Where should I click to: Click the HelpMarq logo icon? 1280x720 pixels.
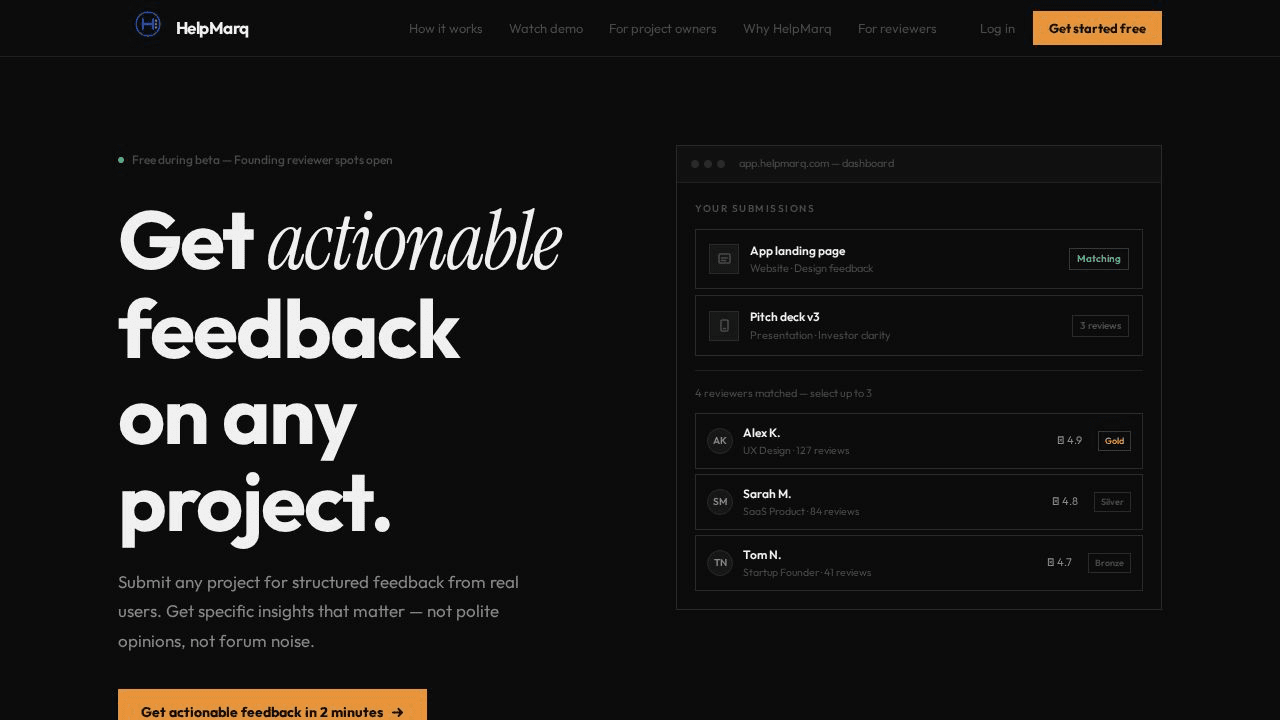[x=148, y=25]
